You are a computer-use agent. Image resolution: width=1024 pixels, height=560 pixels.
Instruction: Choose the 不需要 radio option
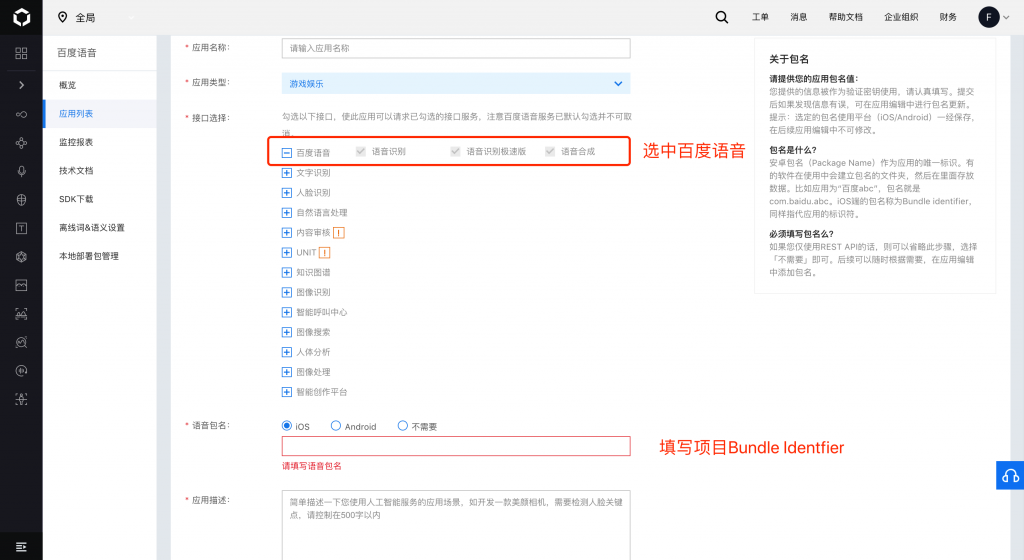point(403,426)
